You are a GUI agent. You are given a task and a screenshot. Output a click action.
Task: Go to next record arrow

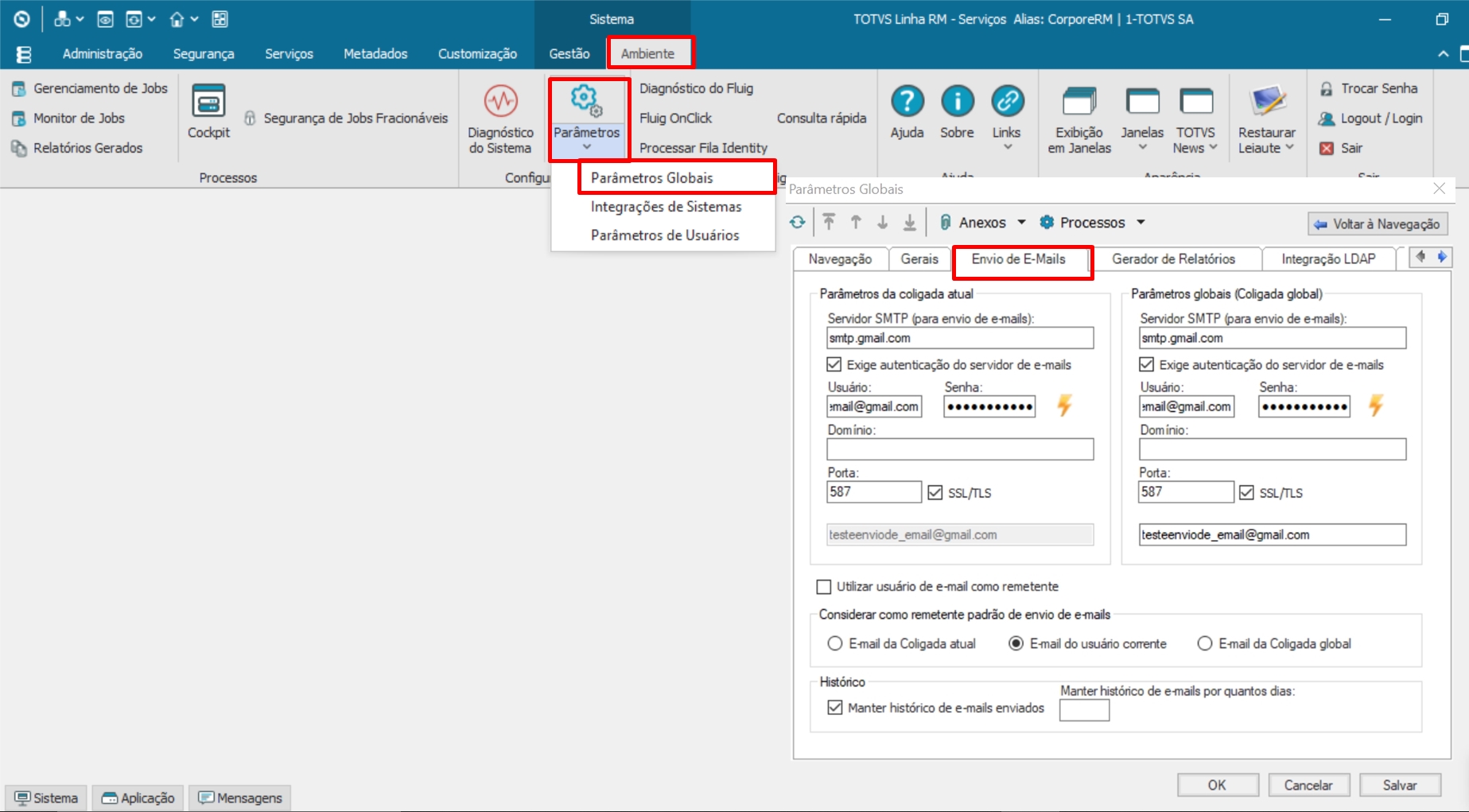pos(883,223)
